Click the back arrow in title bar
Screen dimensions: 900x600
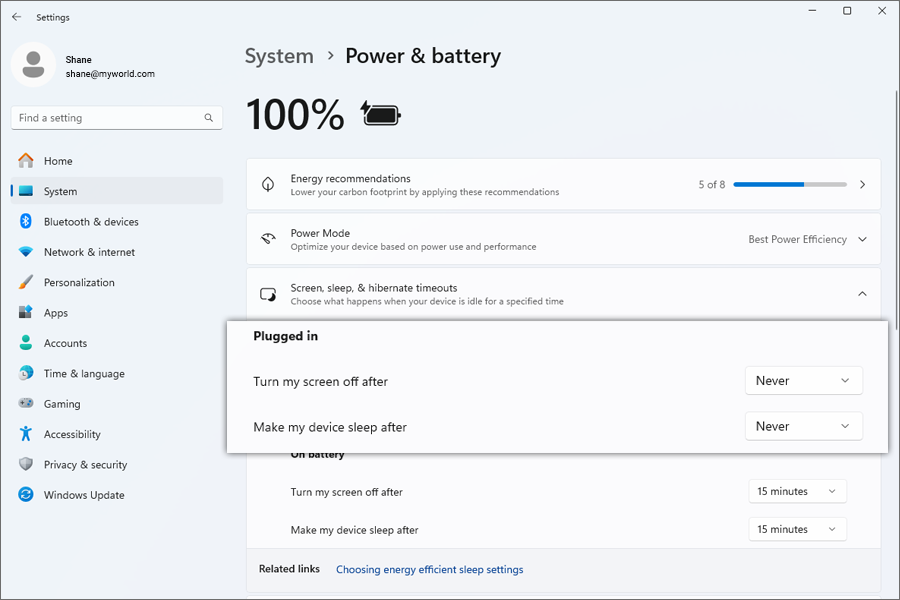point(16,17)
